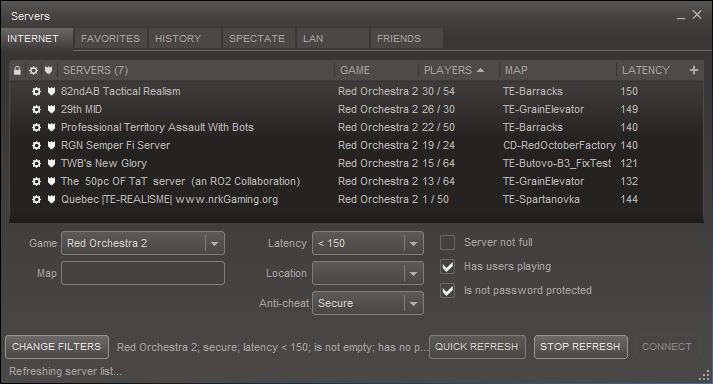Viewport: 713px width, 384px height.
Task: Click gear icon on TWB's New Glory row
Action: tap(36, 163)
